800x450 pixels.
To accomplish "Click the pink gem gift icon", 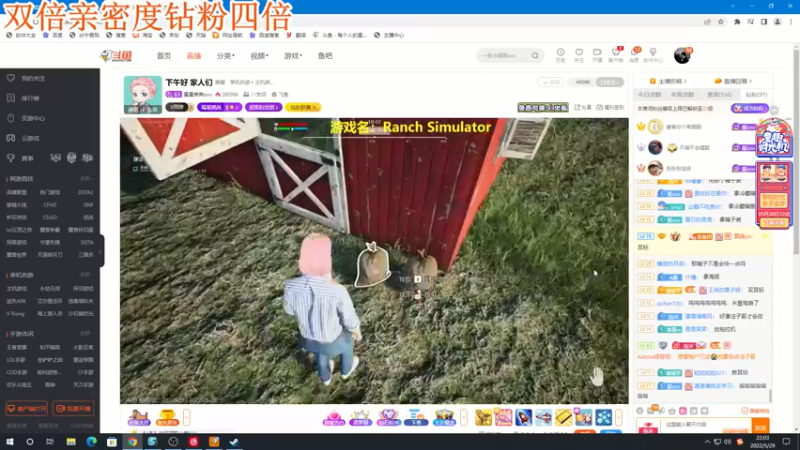I will click(x=334, y=418).
